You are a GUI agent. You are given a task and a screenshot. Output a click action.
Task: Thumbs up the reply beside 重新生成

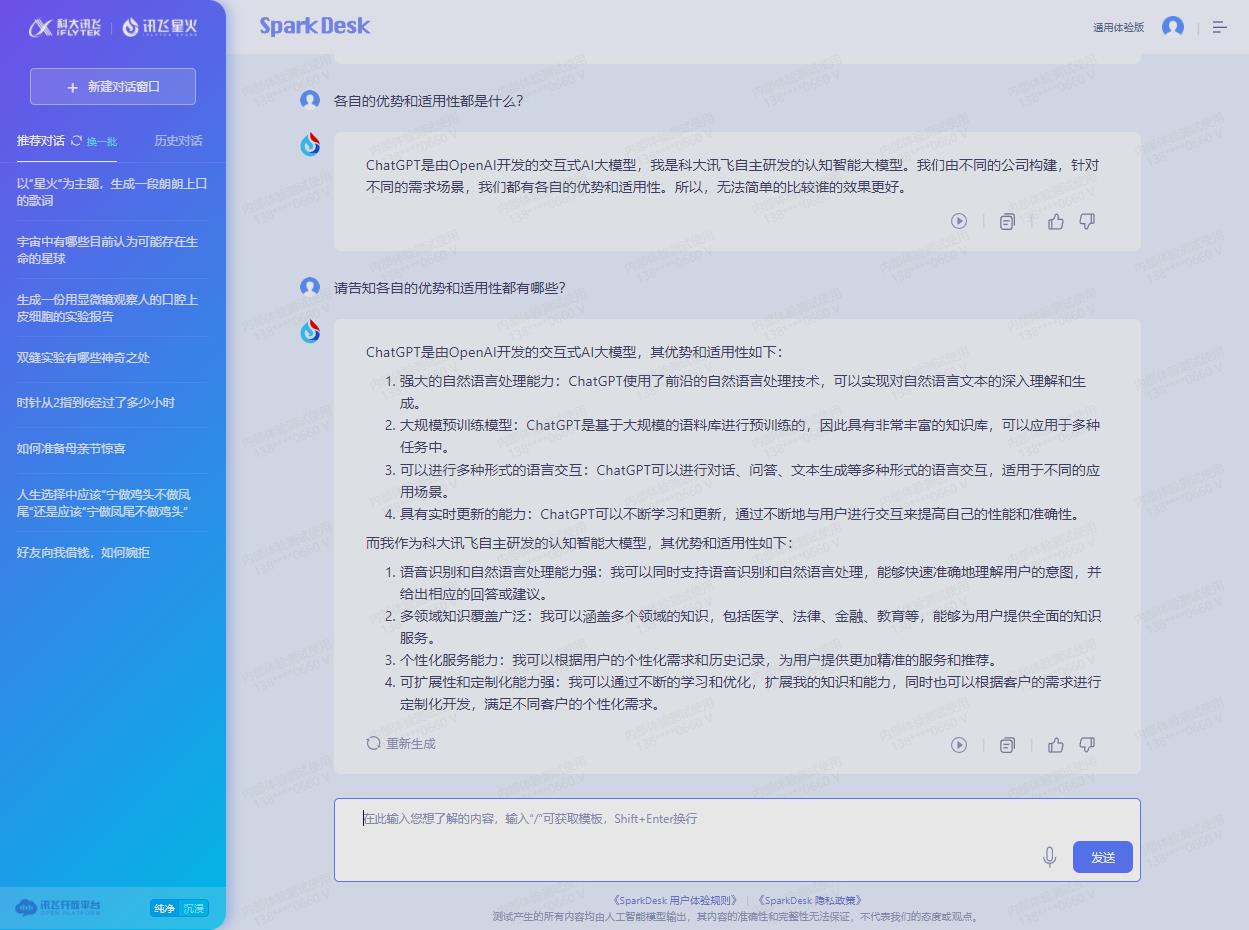[1056, 745]
